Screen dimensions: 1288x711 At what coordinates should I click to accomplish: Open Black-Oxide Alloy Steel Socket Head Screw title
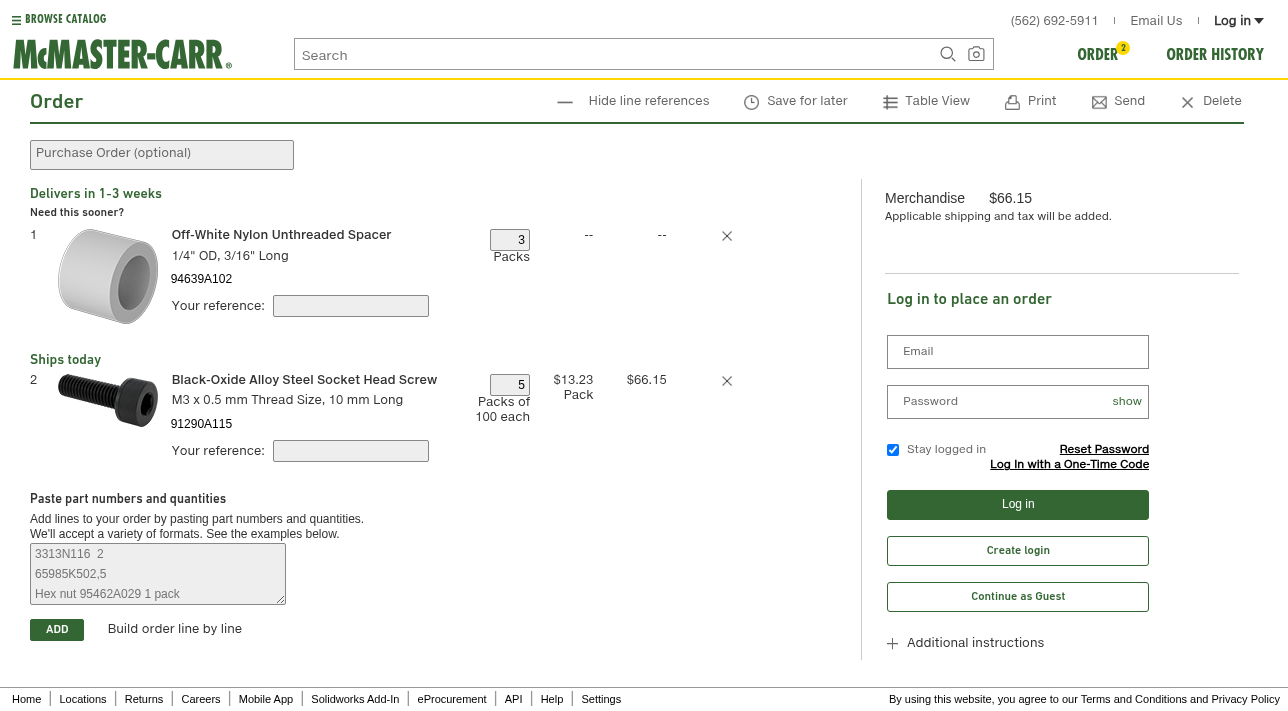pyautogui.click(x=304, y=380)
